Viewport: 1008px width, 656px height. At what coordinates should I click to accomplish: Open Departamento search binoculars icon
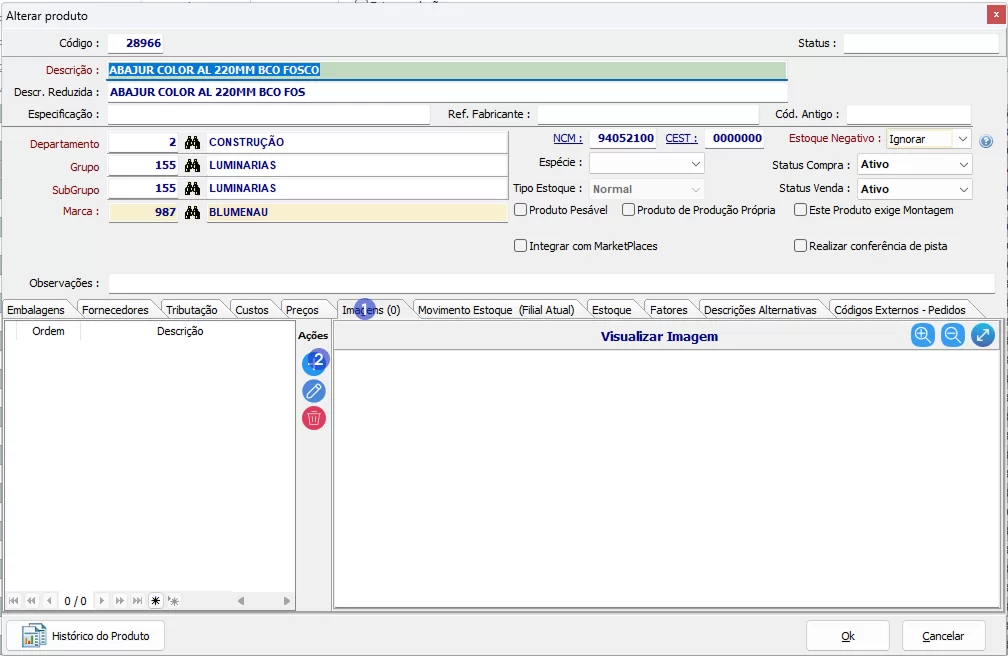(193, 143)
